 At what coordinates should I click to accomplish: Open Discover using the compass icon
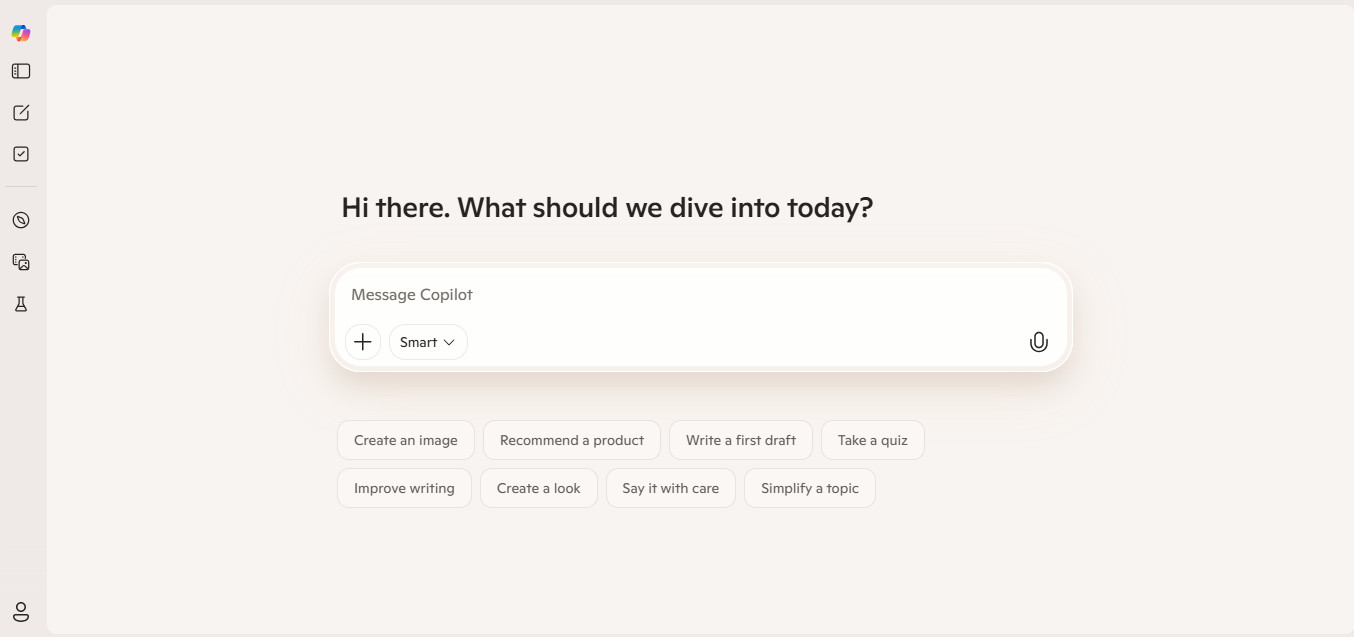tap(20, 220)
